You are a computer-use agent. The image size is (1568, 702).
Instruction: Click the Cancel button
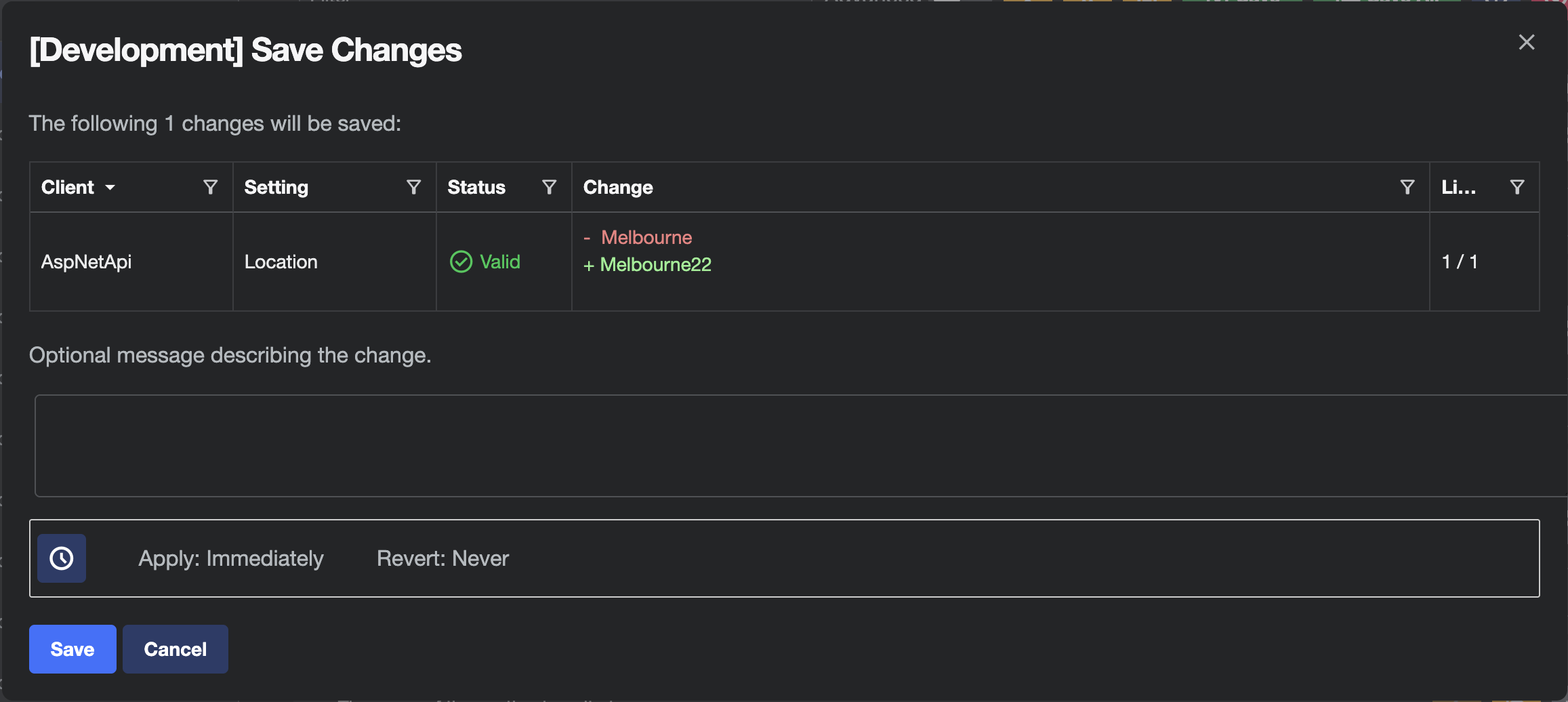click(176, 649)
